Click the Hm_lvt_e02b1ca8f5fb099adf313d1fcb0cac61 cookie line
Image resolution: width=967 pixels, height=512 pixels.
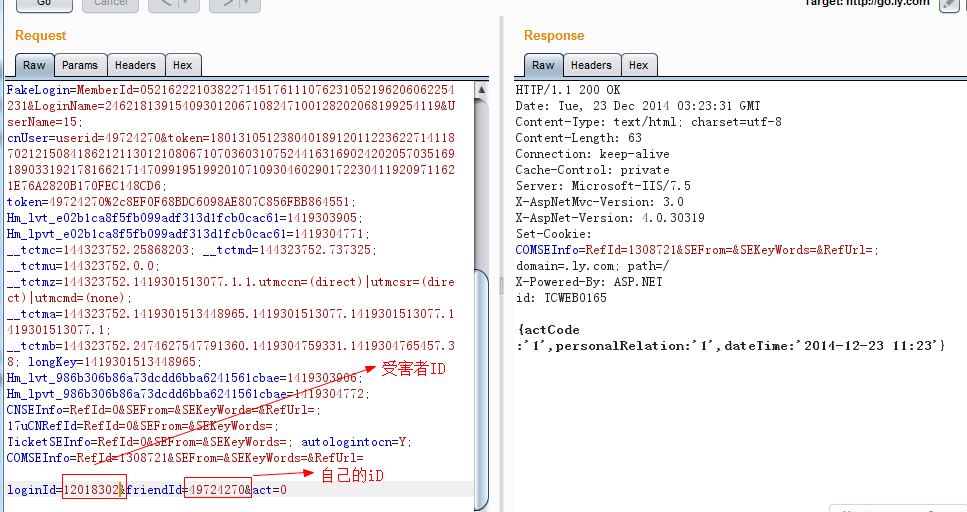(185, 218)
